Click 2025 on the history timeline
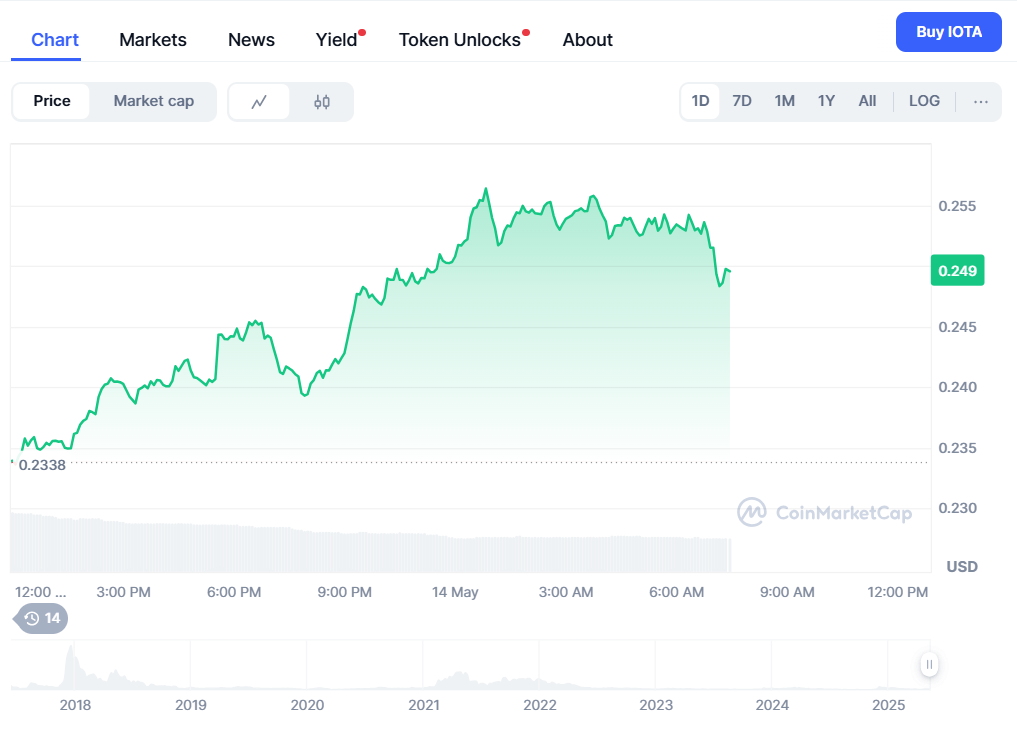 889,705
